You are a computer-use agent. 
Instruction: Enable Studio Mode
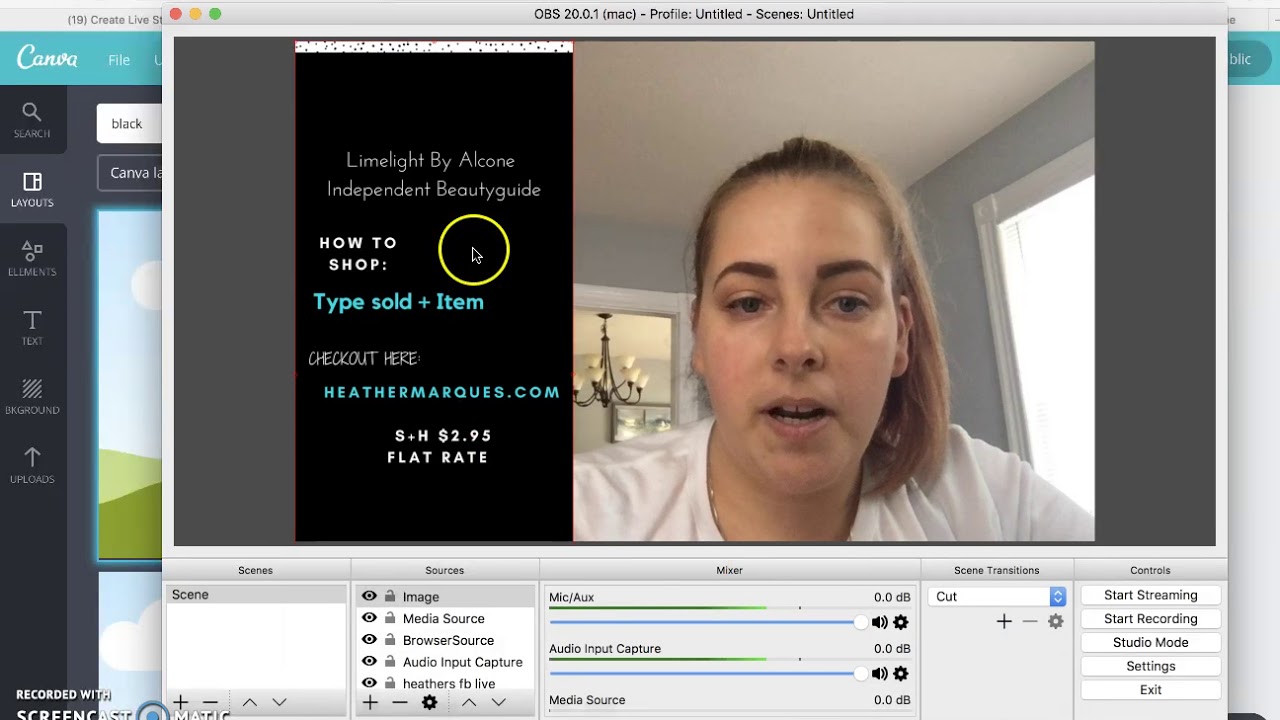coord(1150,643)
